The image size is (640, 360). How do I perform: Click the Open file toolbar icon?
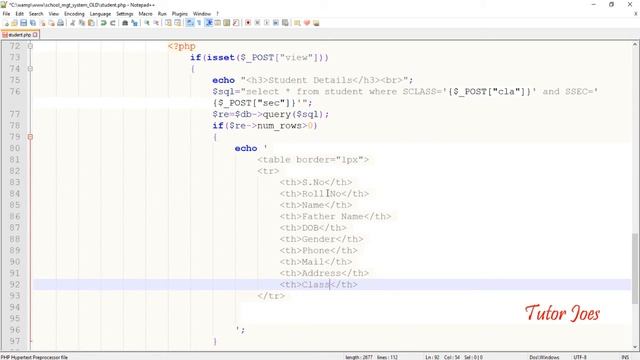(14, 23)
